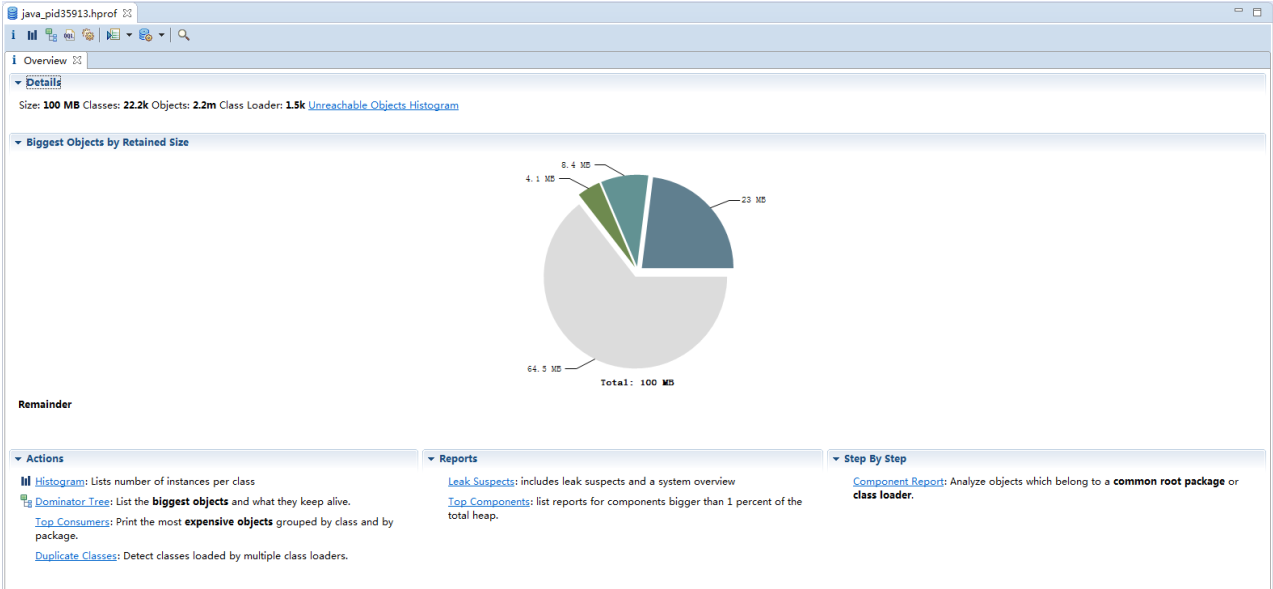Click the 'Class Loader: 1.5k' detail text

pos(262,105)
